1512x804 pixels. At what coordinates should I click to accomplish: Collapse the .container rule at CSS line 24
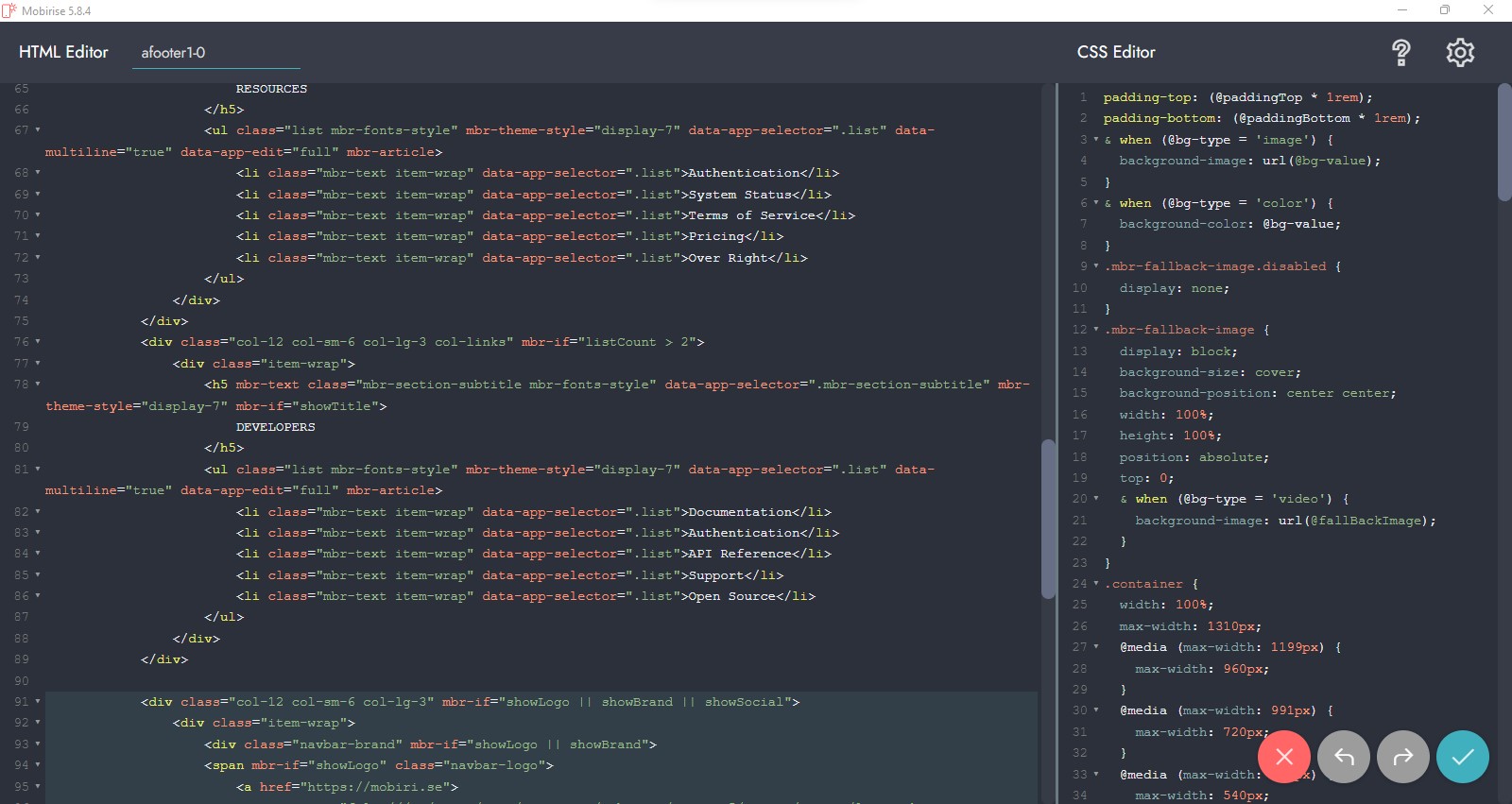[x=1096, y=584]
